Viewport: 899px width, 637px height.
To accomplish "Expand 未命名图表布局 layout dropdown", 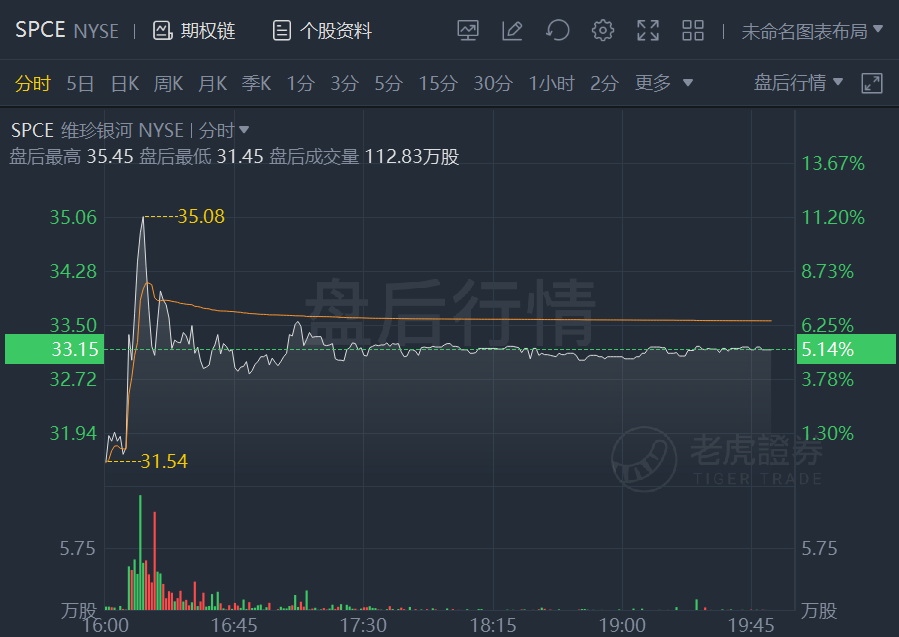I will (812, 32).
